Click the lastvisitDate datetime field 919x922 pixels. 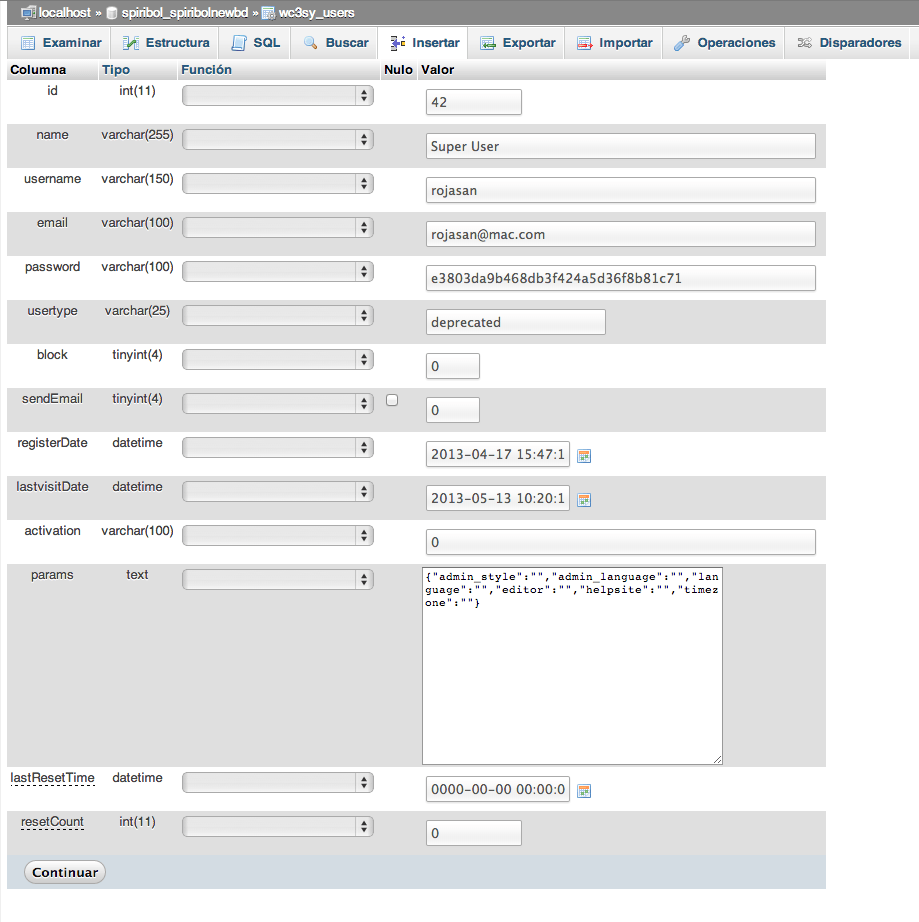tap(497, 499)
